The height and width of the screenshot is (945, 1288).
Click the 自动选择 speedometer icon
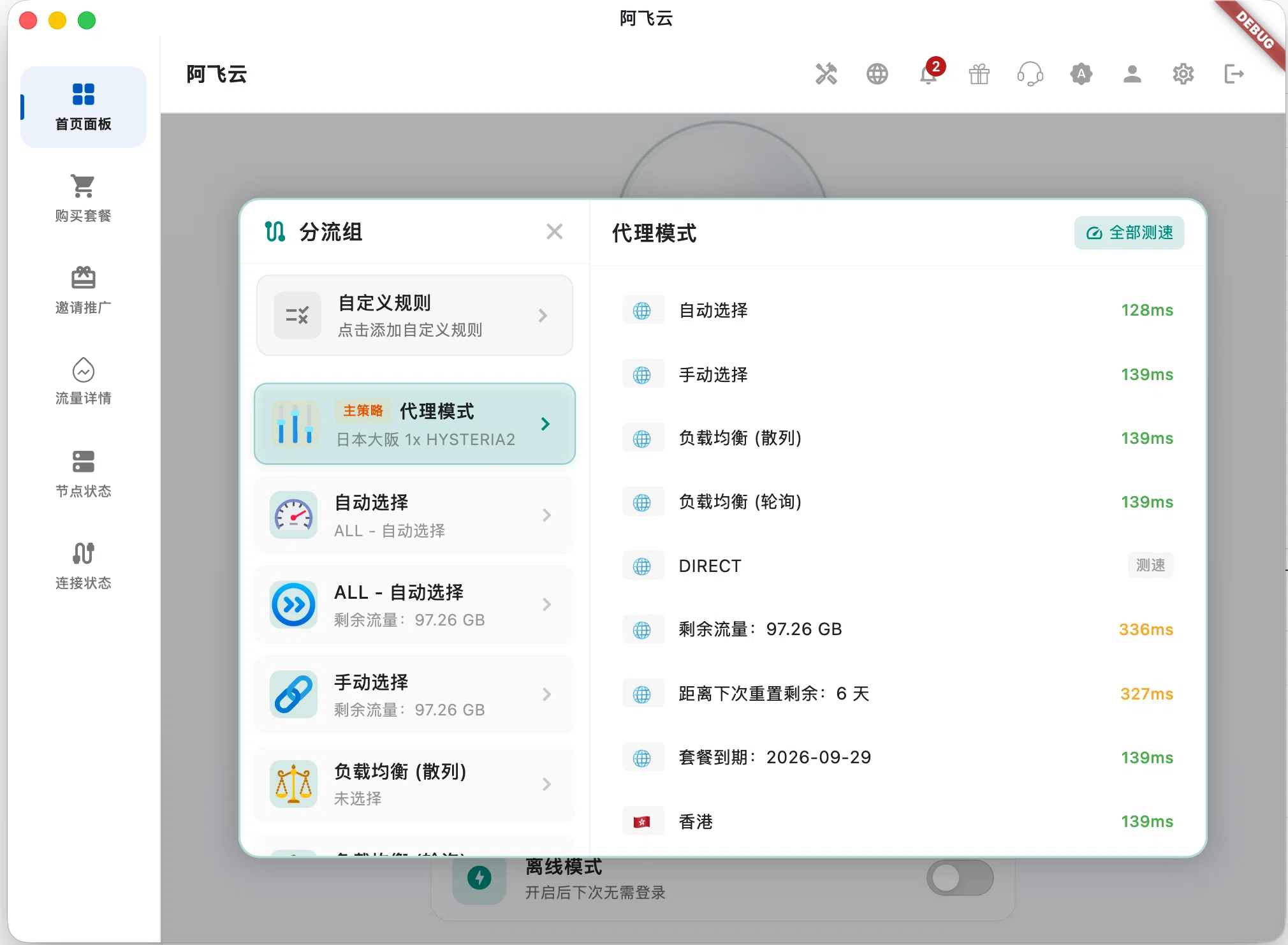pyautogui.click(x=293, y=515)
